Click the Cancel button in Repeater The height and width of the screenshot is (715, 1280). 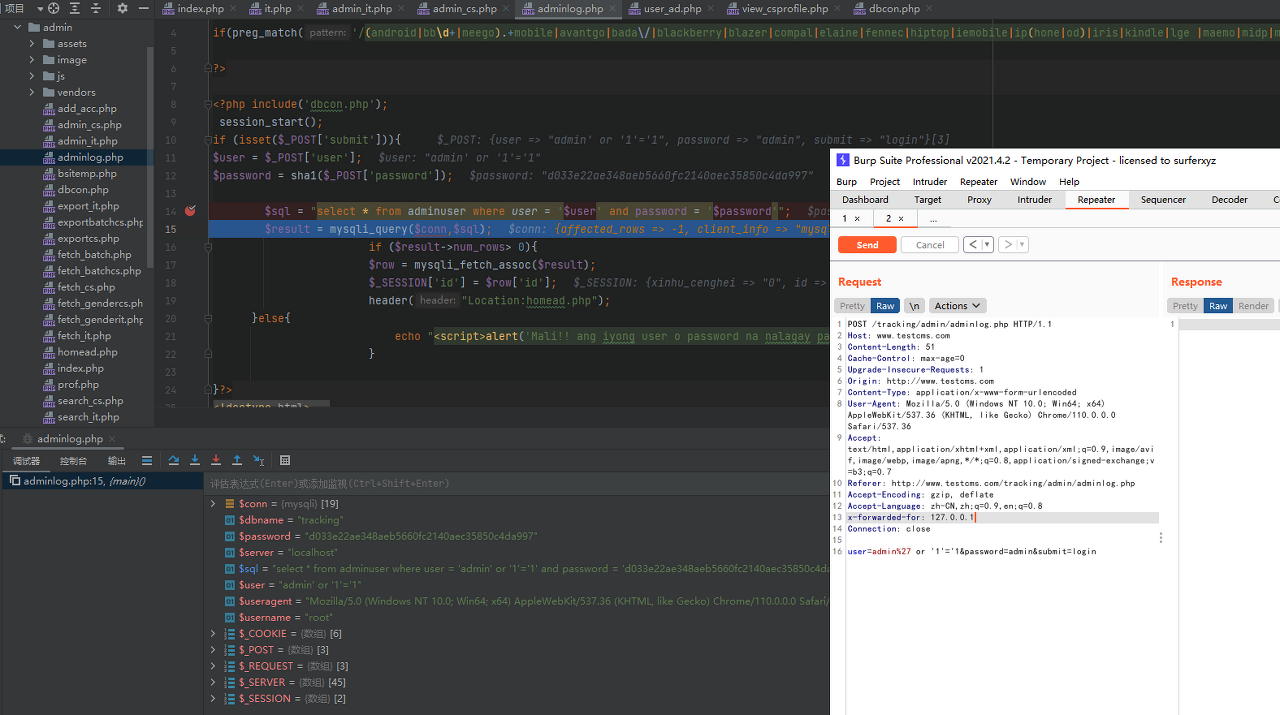930,245
